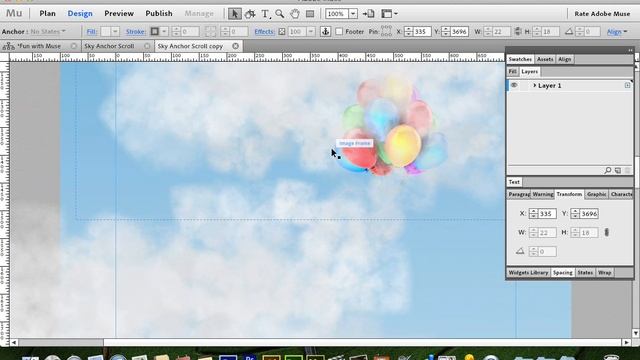This screenshot has width=640, height=360.
Task: Open the Fill color dropdown
Action: (115, 31)
